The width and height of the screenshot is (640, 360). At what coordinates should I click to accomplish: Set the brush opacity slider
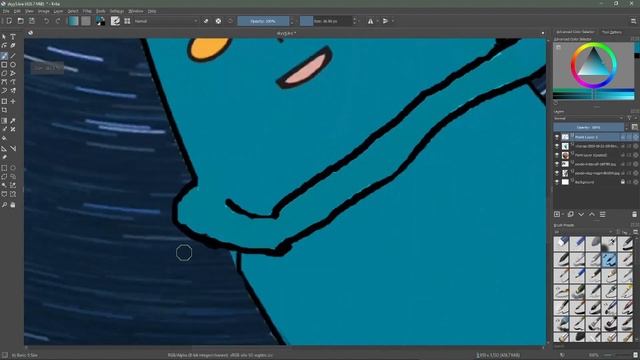263,21
